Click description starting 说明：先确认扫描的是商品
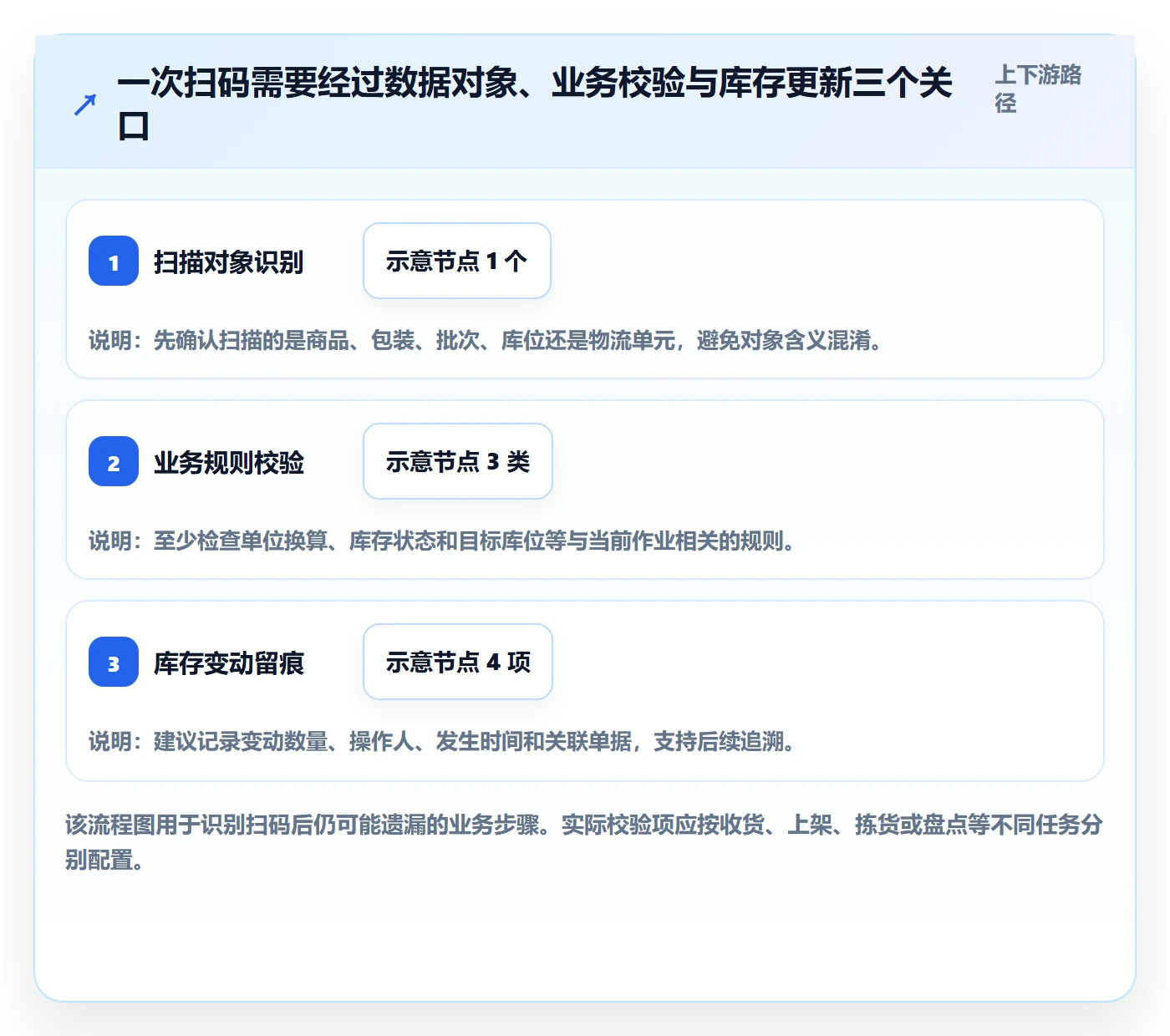 point(486,340)
